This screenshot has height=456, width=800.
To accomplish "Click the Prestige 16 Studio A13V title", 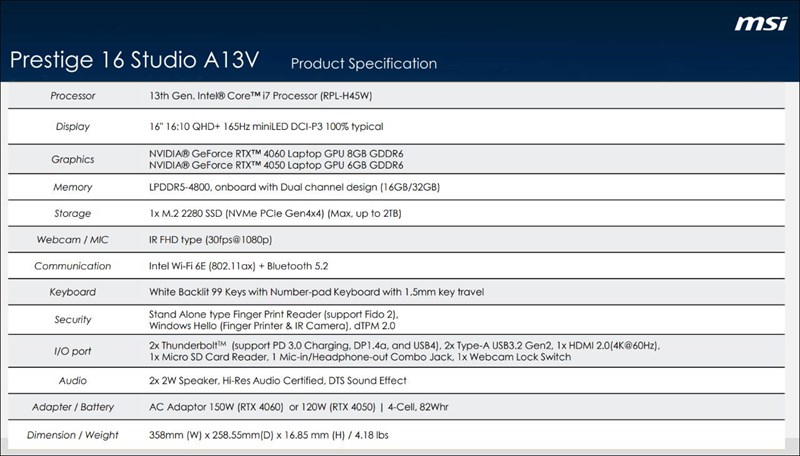I will [x=134, y=59].
